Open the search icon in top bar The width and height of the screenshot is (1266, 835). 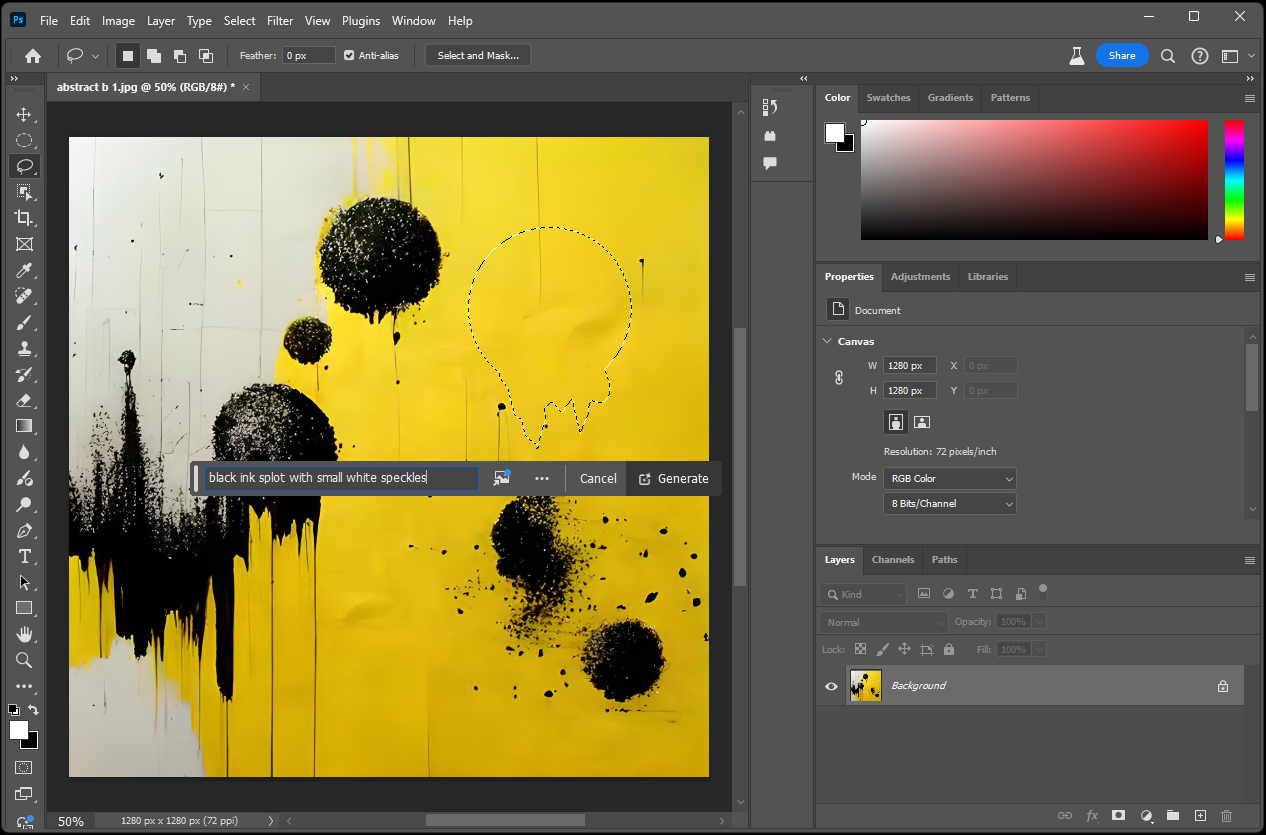point(1167,56)
